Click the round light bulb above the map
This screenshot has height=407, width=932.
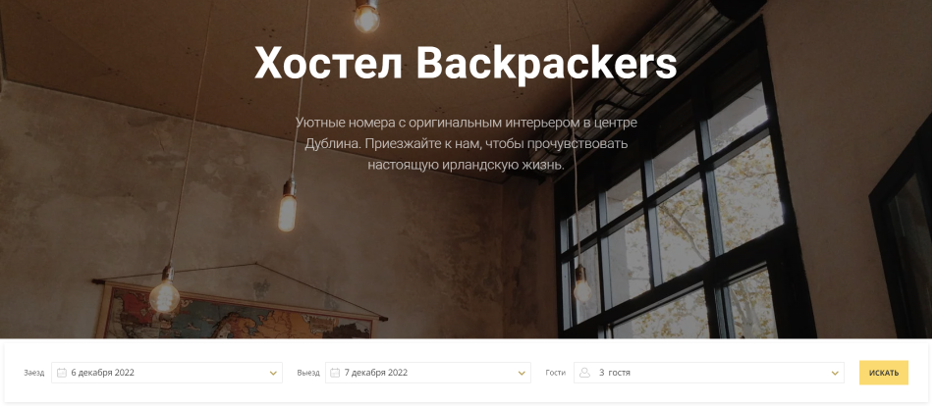165,291
